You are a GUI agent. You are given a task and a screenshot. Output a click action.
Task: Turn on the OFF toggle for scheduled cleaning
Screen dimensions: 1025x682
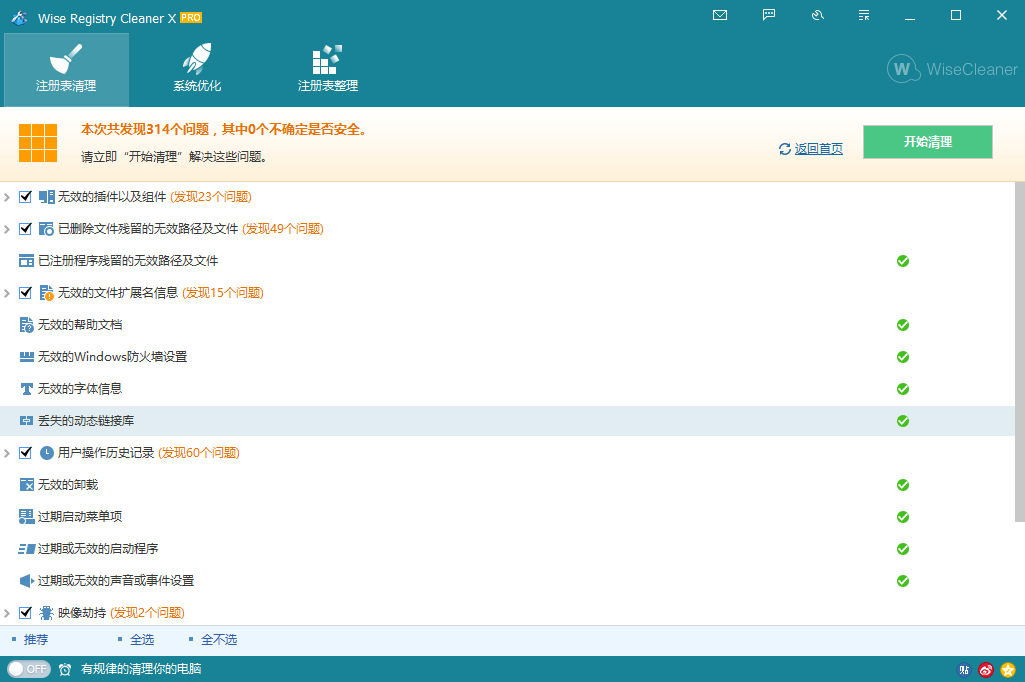tap(29, 669)
